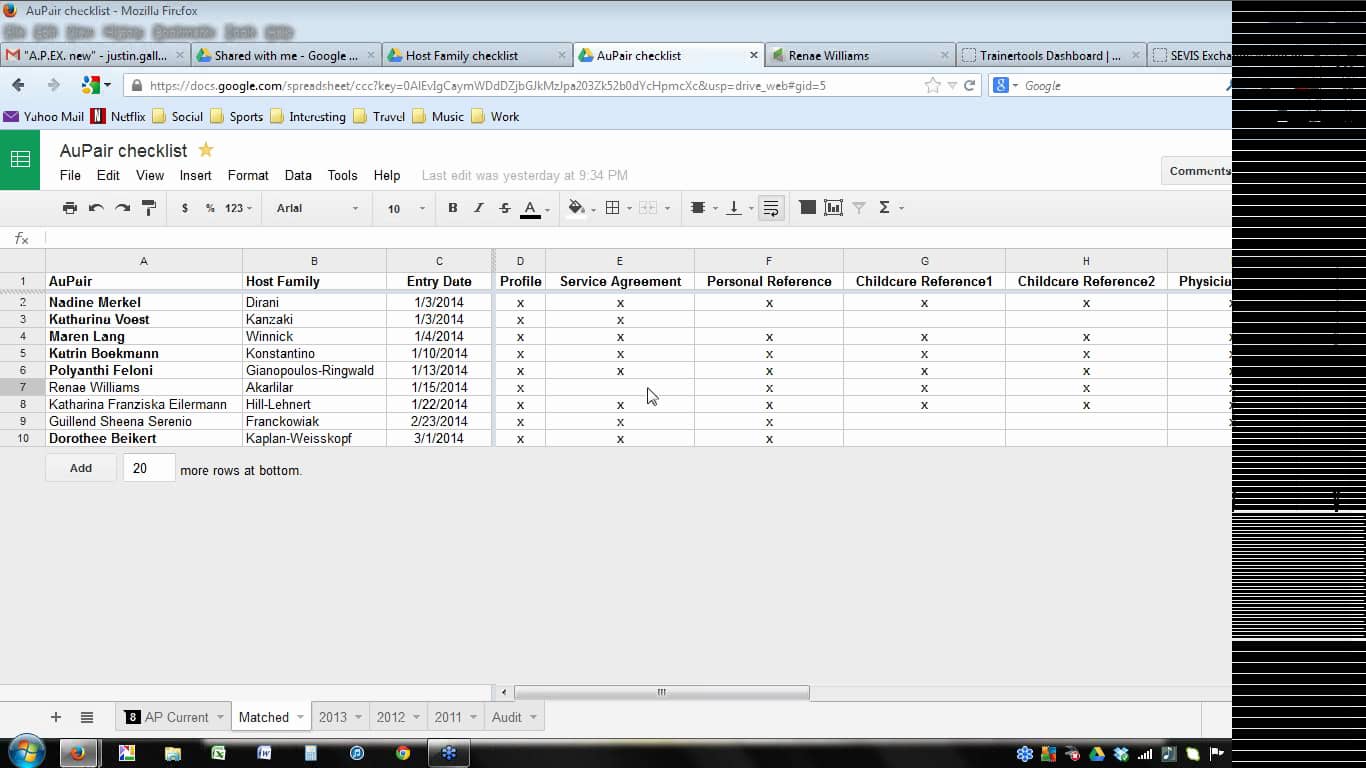Click the Filter icon

coord(859,208)
